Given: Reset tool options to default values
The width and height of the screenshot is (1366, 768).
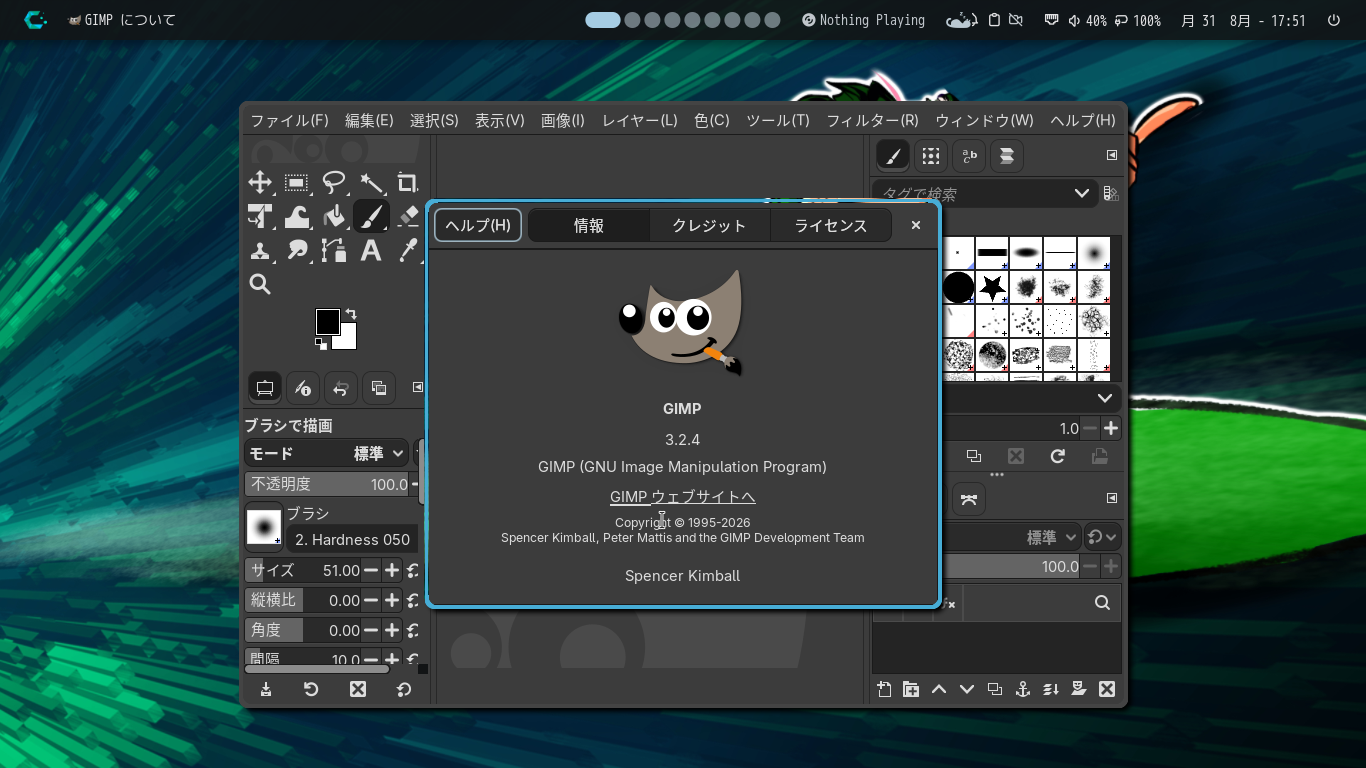Looking at the screenshot, I should point(403,689).
